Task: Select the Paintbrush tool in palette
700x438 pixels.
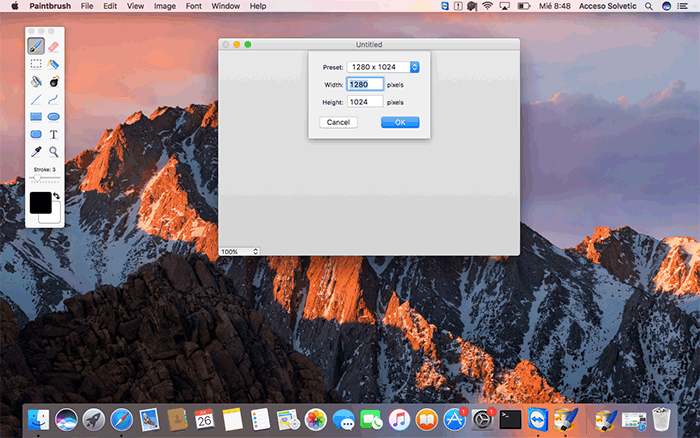Action: 36,46
